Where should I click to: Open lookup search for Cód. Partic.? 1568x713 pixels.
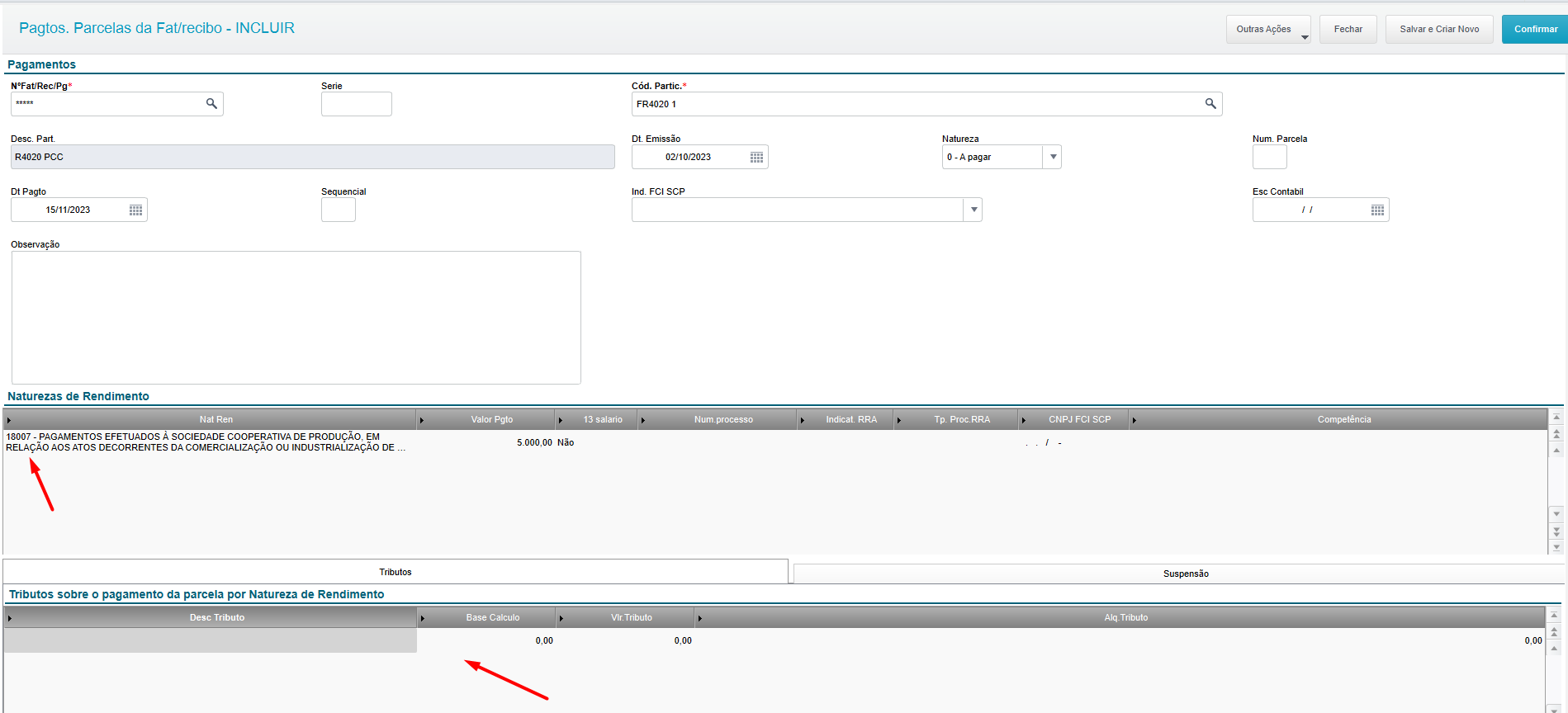(x=1210, y=103)
